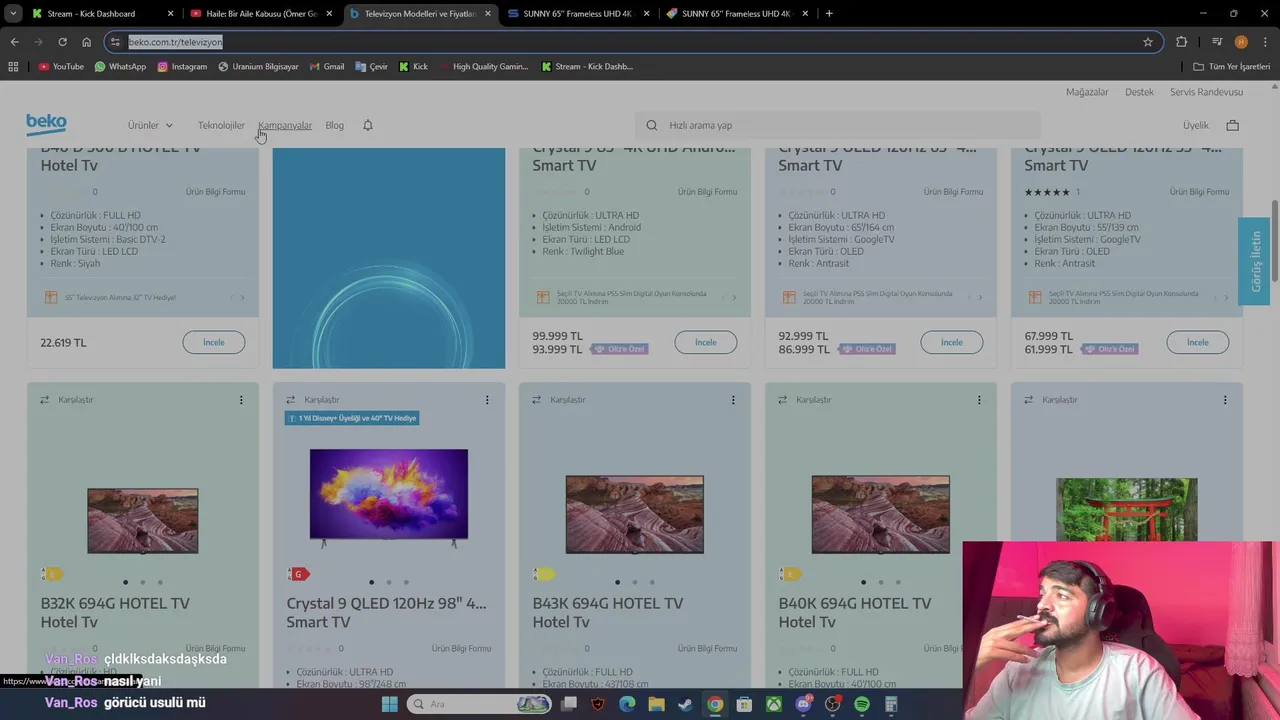Open Chrome media controls icon
Image resolution: width=1280 pixels, height=720 pixels.
1217,42
